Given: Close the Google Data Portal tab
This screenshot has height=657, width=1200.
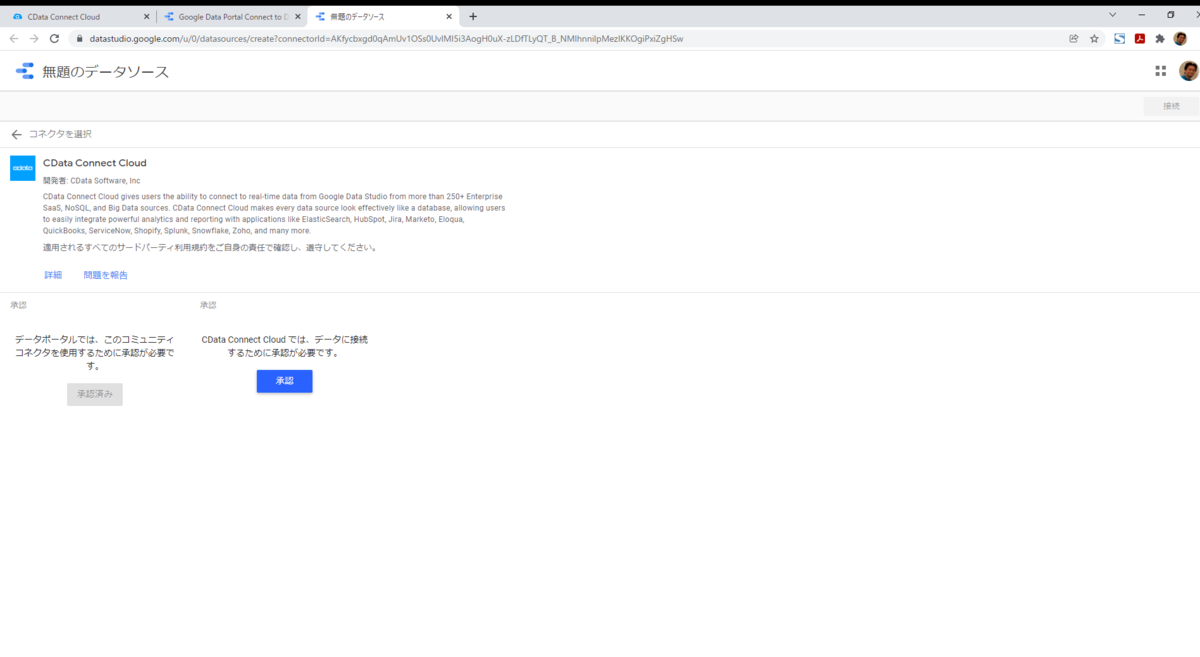Looking at the screenshot, I should pos(298,17).
